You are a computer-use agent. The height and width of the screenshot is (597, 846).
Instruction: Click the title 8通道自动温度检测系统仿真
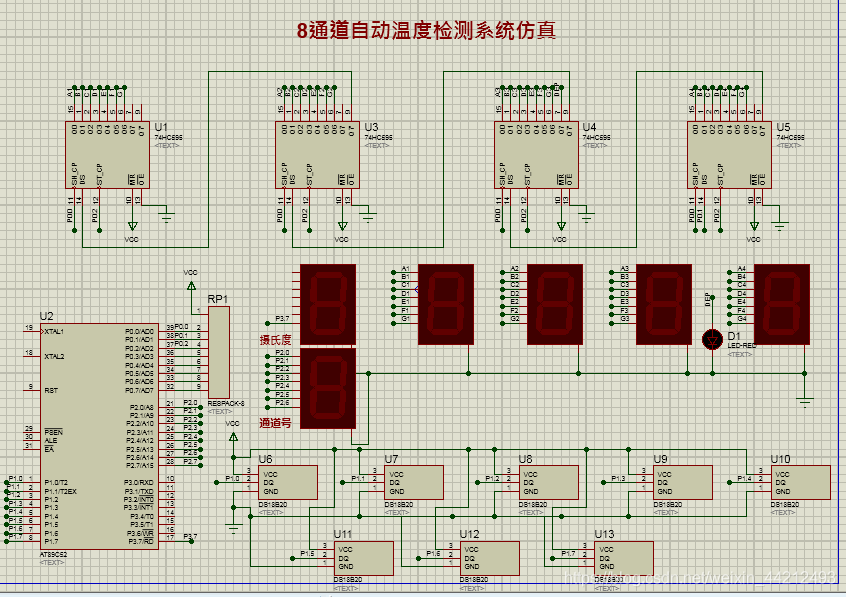[x=426, y=31]
